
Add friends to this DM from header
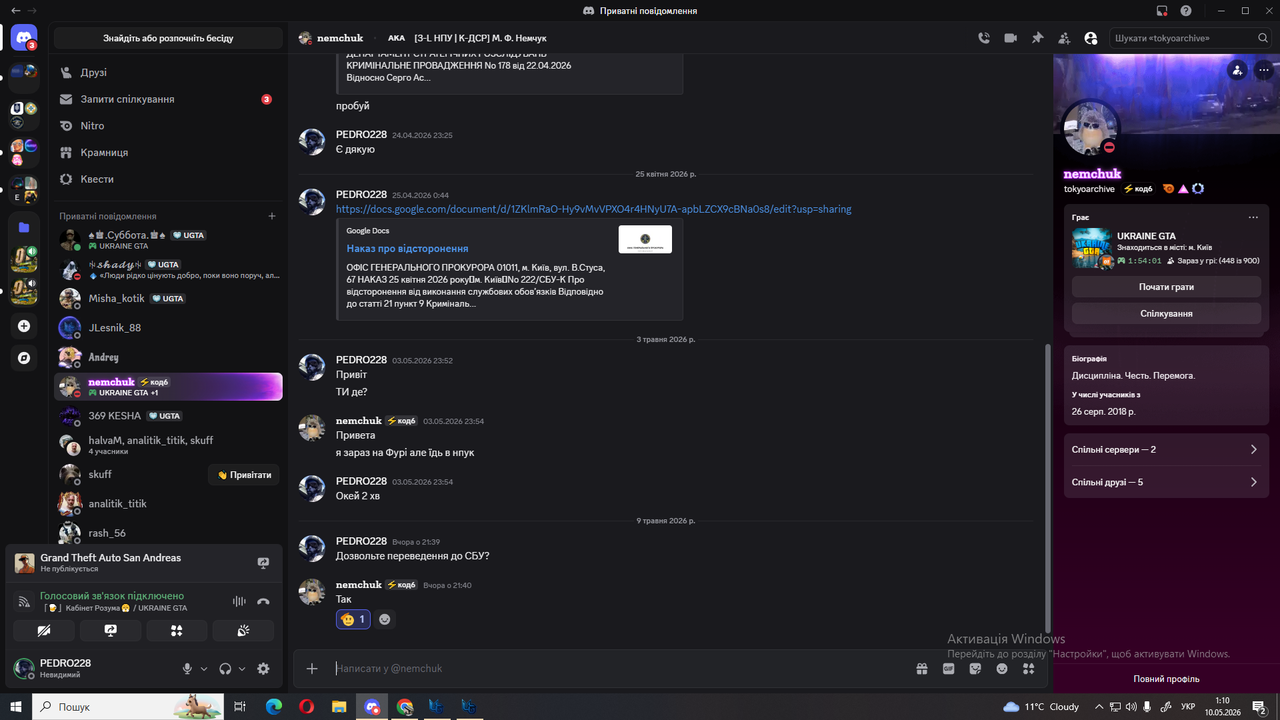1064,38
